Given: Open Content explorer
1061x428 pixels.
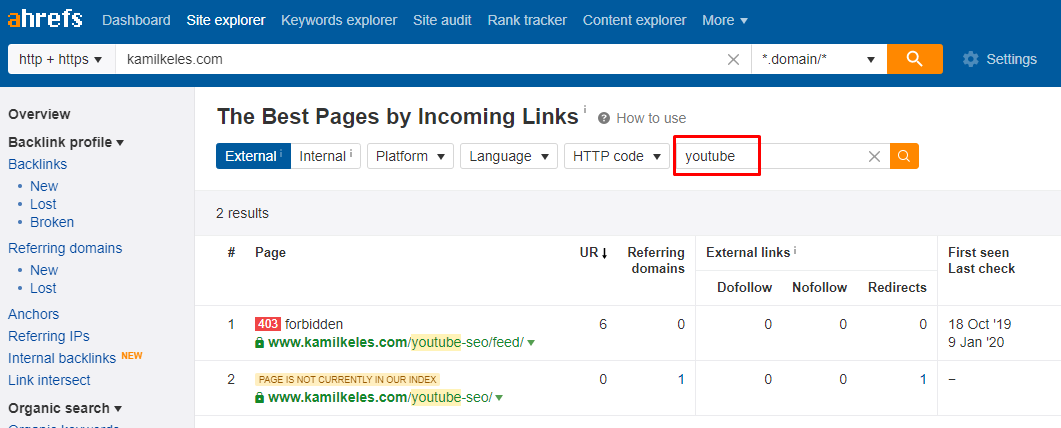Looking at the screenshot, I should (634, 20).
